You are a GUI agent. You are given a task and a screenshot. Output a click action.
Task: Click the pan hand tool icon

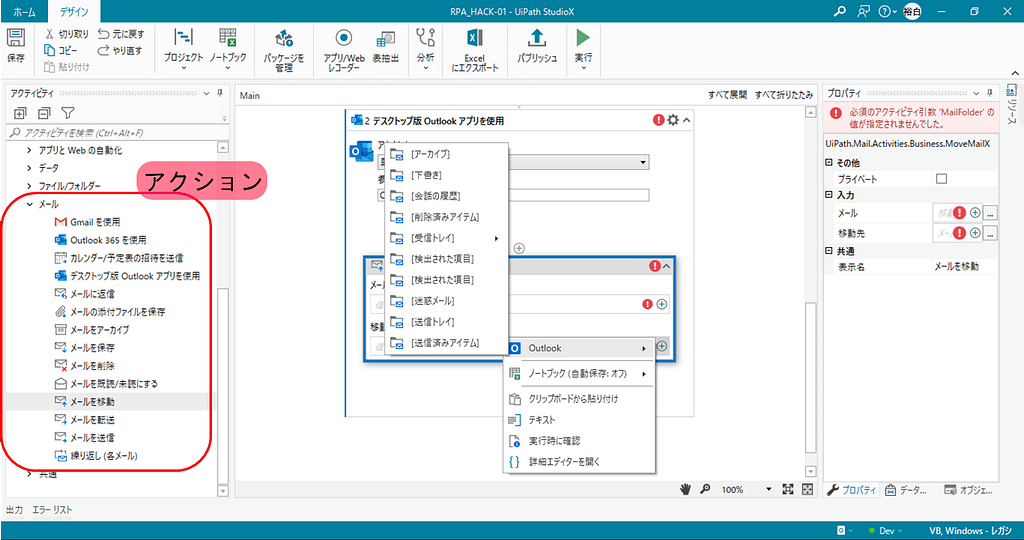686,489
